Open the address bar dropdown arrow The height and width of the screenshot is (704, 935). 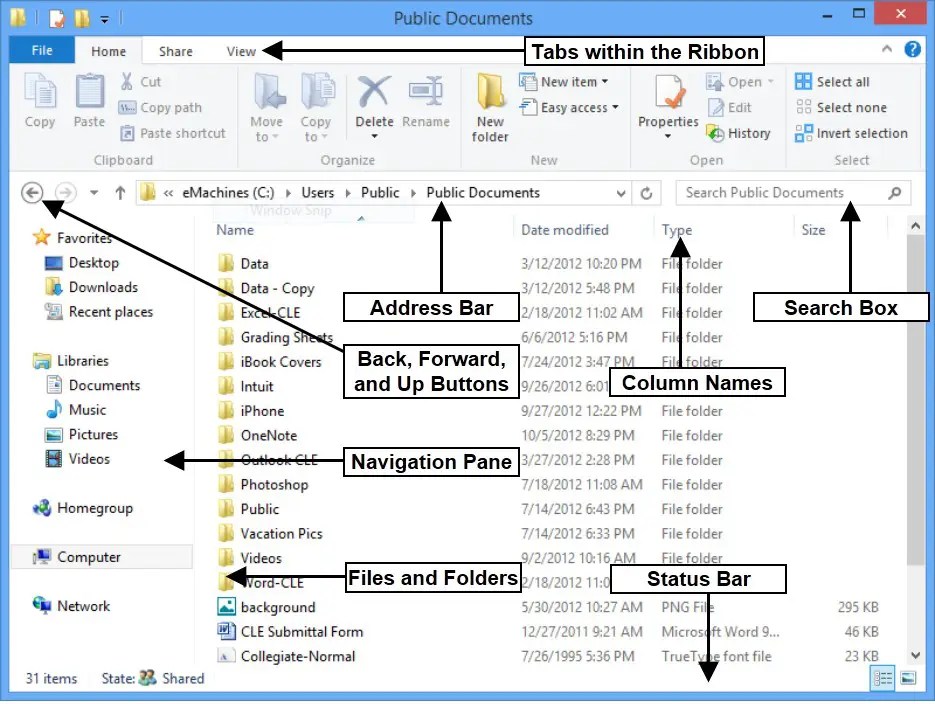pyautogui.click(x=622, y=192)
